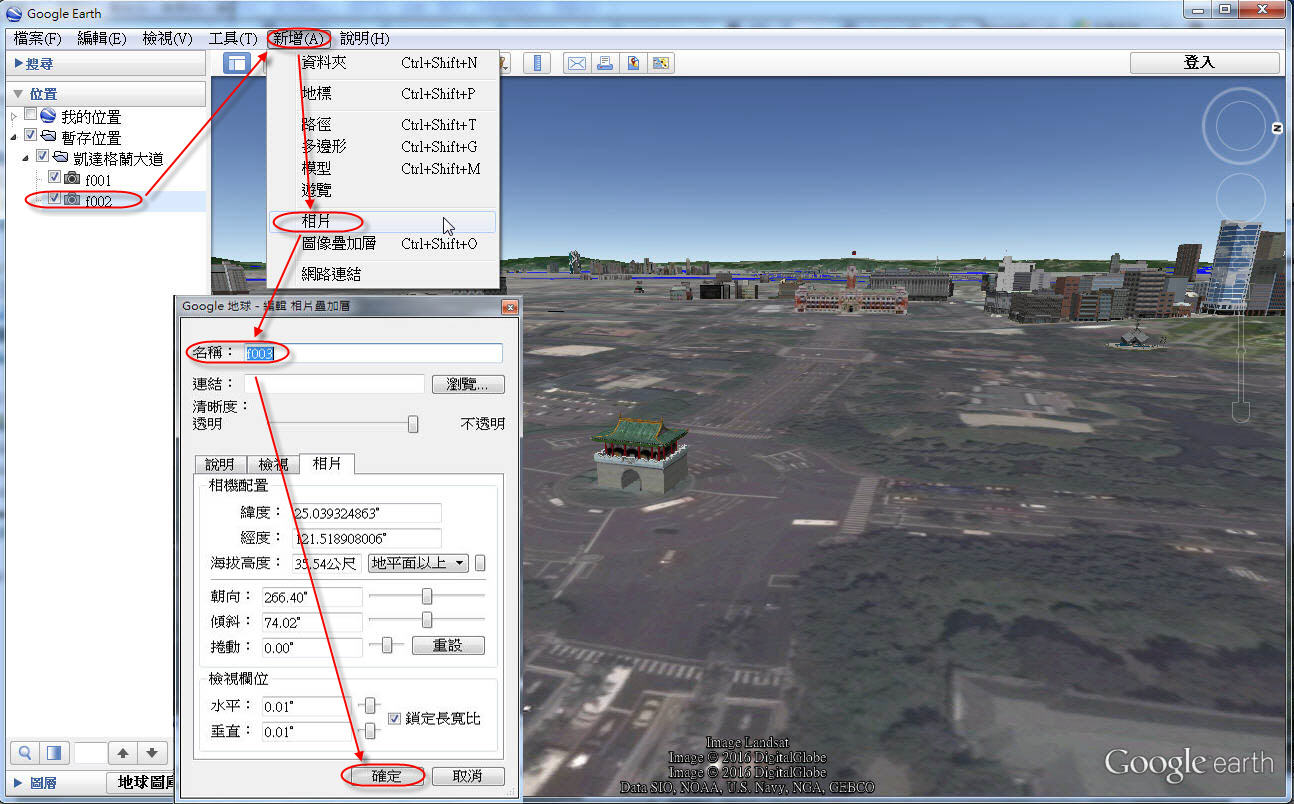
Task: Click the 連結 link input field
Action: (x=334, y=384)
